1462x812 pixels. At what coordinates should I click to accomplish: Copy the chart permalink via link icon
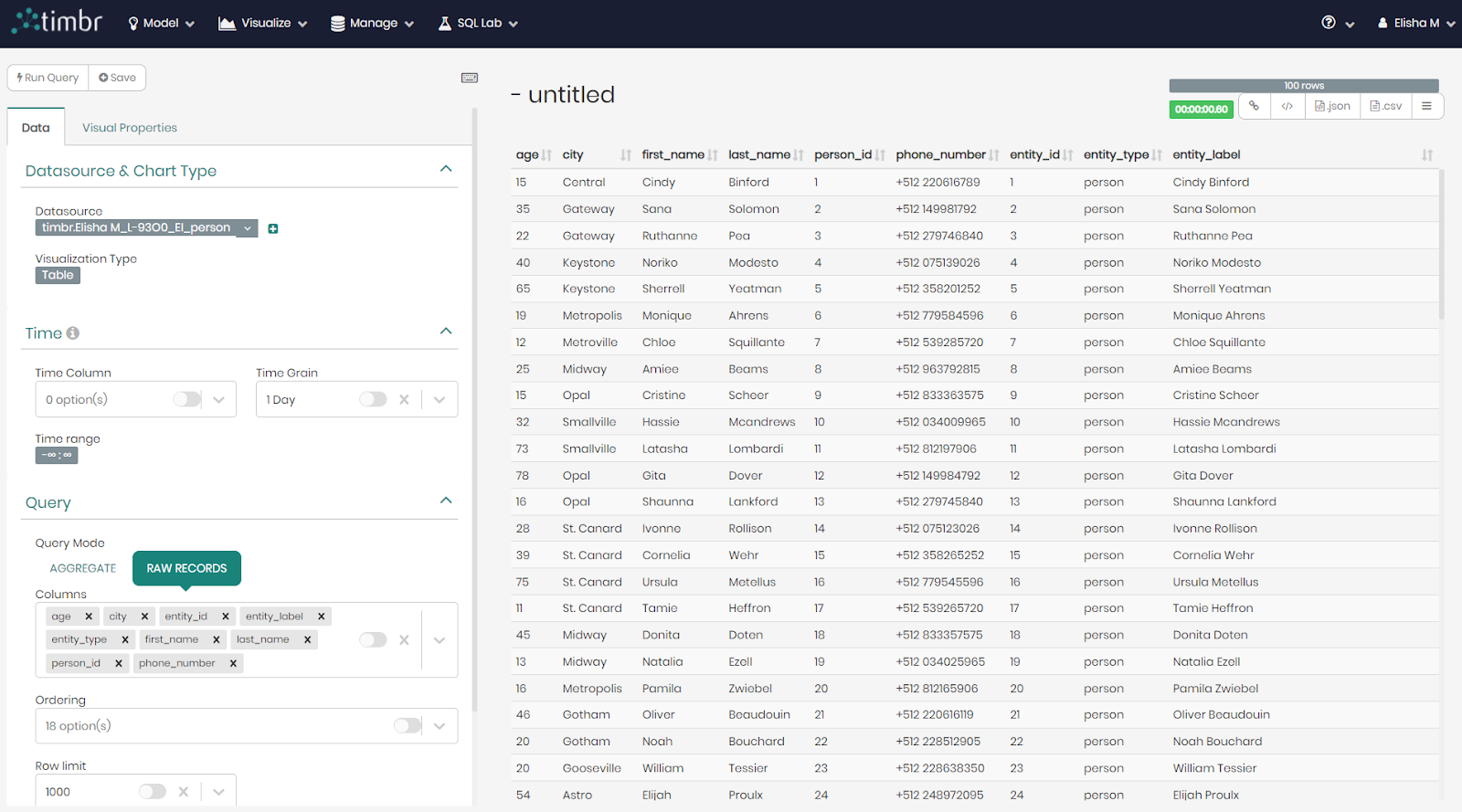click(1254, 106)
